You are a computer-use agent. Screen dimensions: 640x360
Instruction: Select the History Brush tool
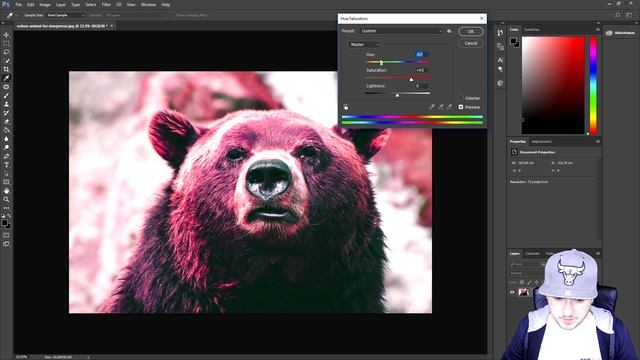(6, 113)
